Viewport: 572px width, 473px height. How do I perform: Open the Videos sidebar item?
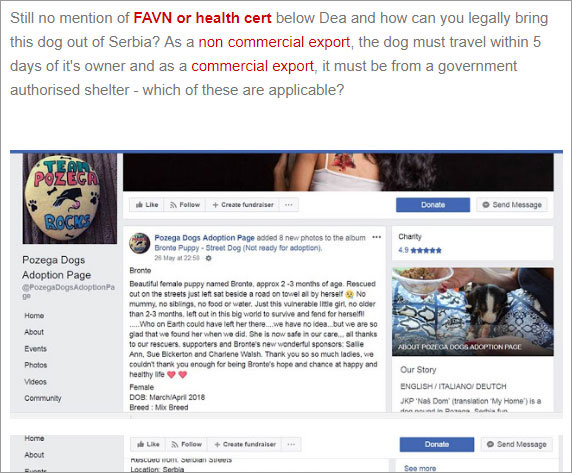pyautogui.click(x=35, y=382)
